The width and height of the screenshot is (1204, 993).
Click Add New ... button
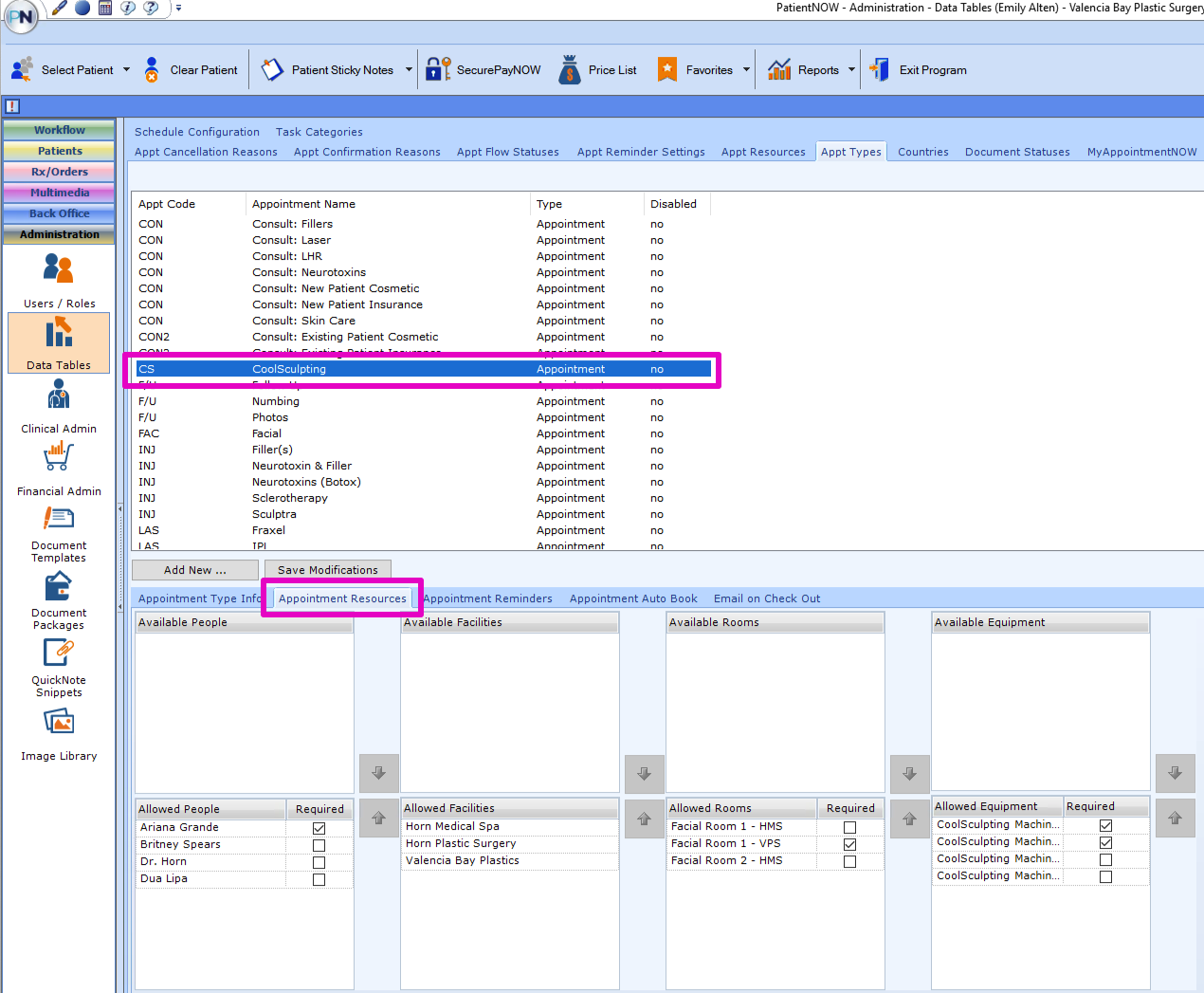point(195,570)
